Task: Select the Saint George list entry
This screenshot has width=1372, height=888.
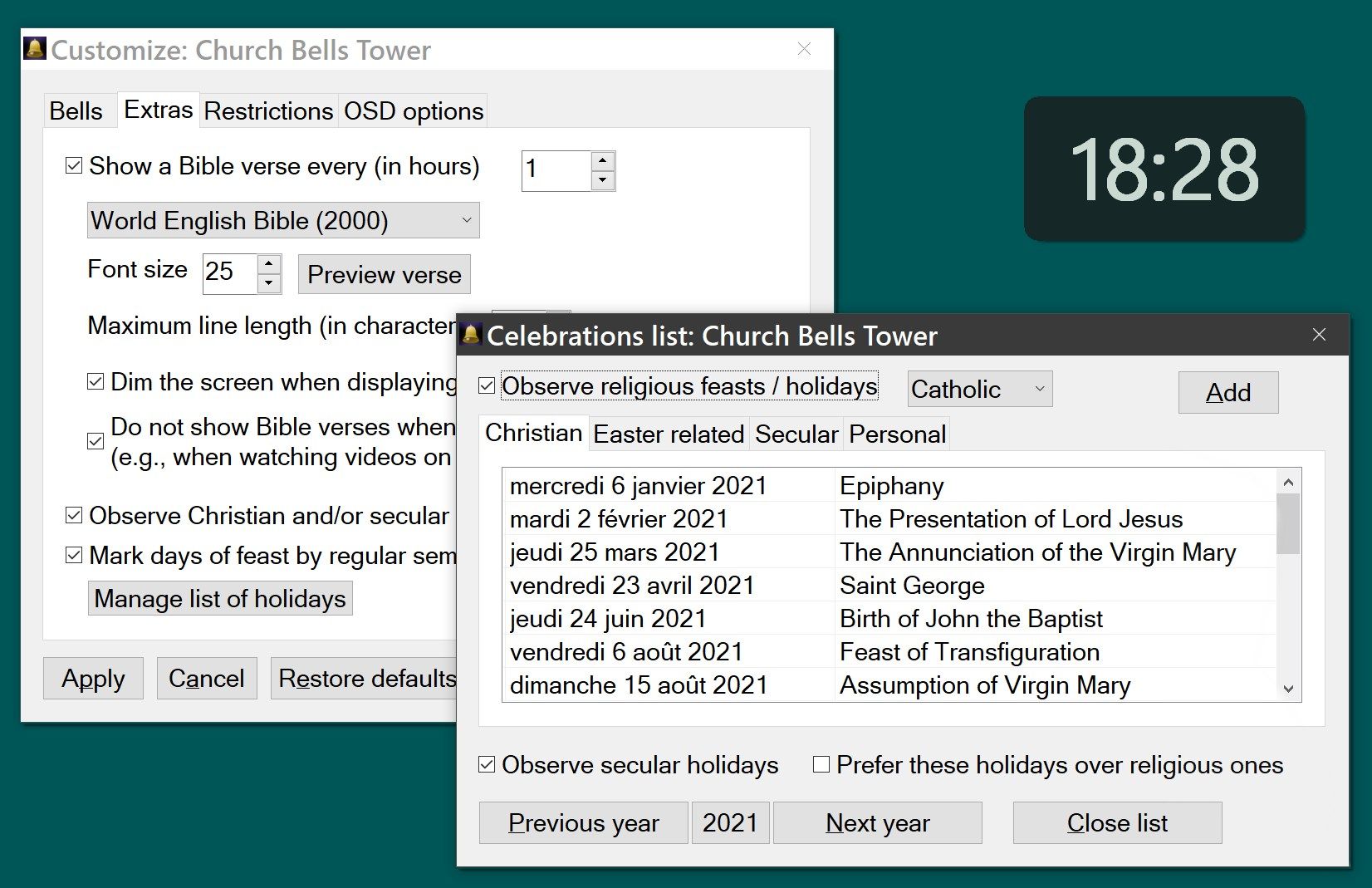Action: pos(911,586)
